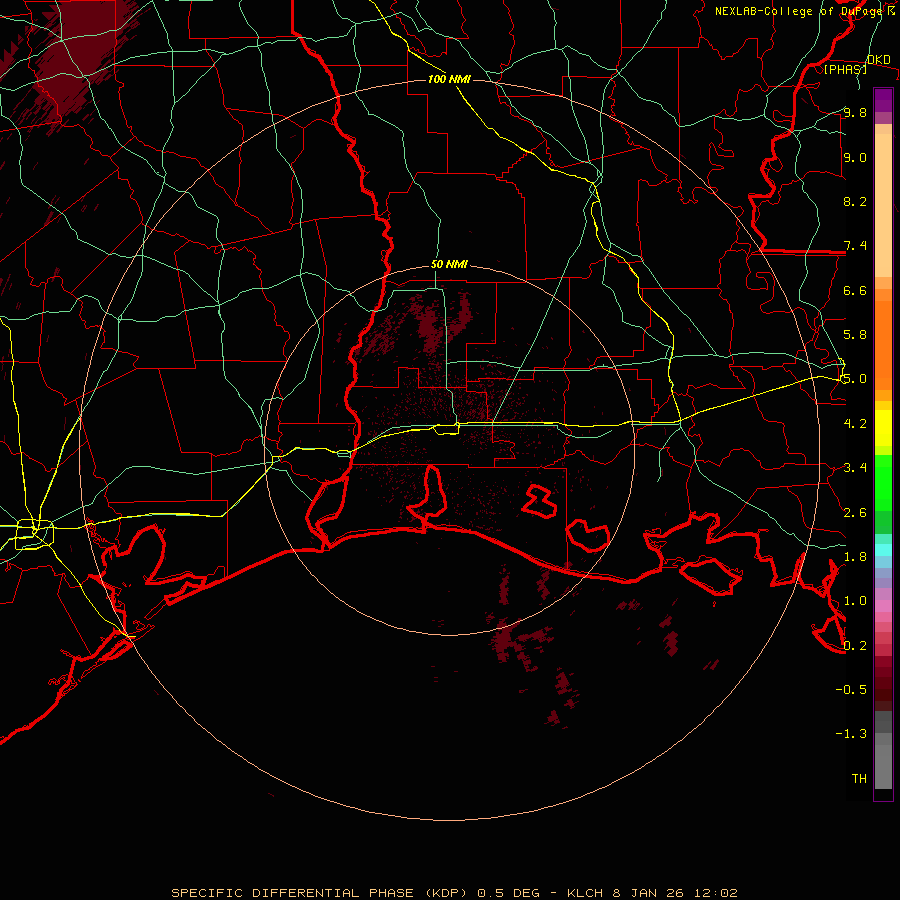
Task: Click the 5.8 value on the color scale
Action: 855,335
